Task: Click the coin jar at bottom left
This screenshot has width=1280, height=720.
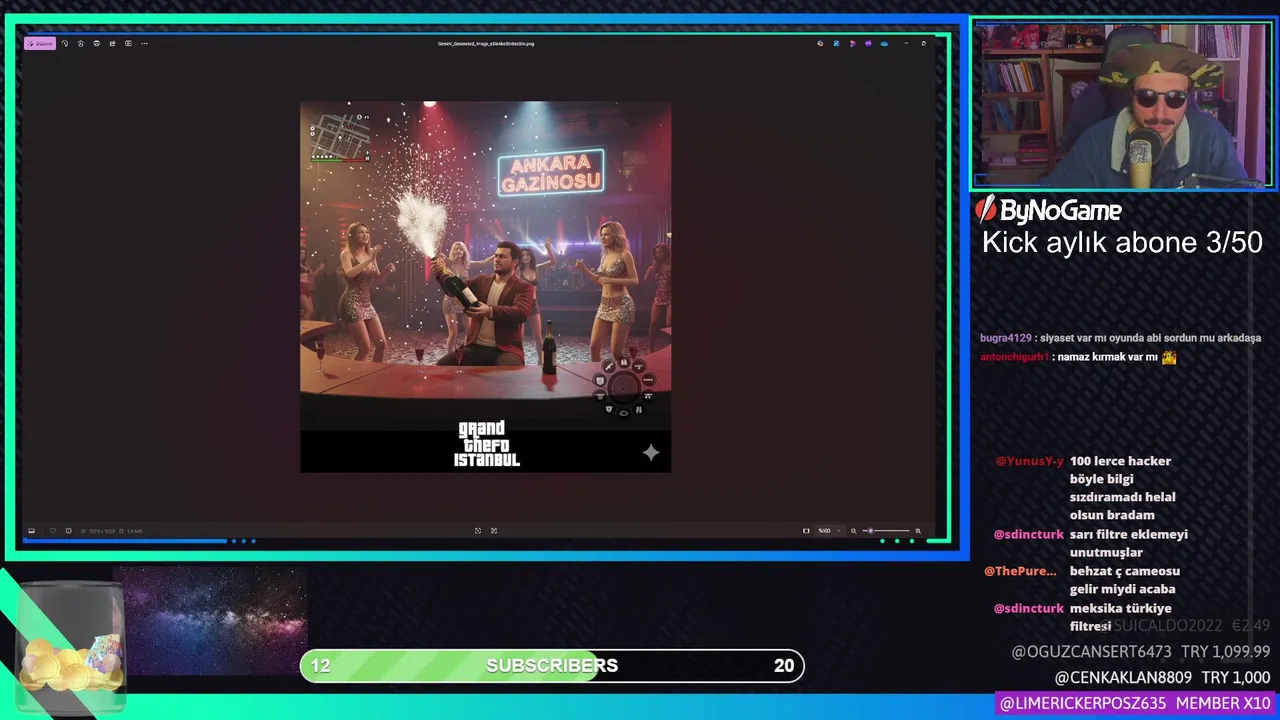Action: pyautogui.click(x=70, y=646)
